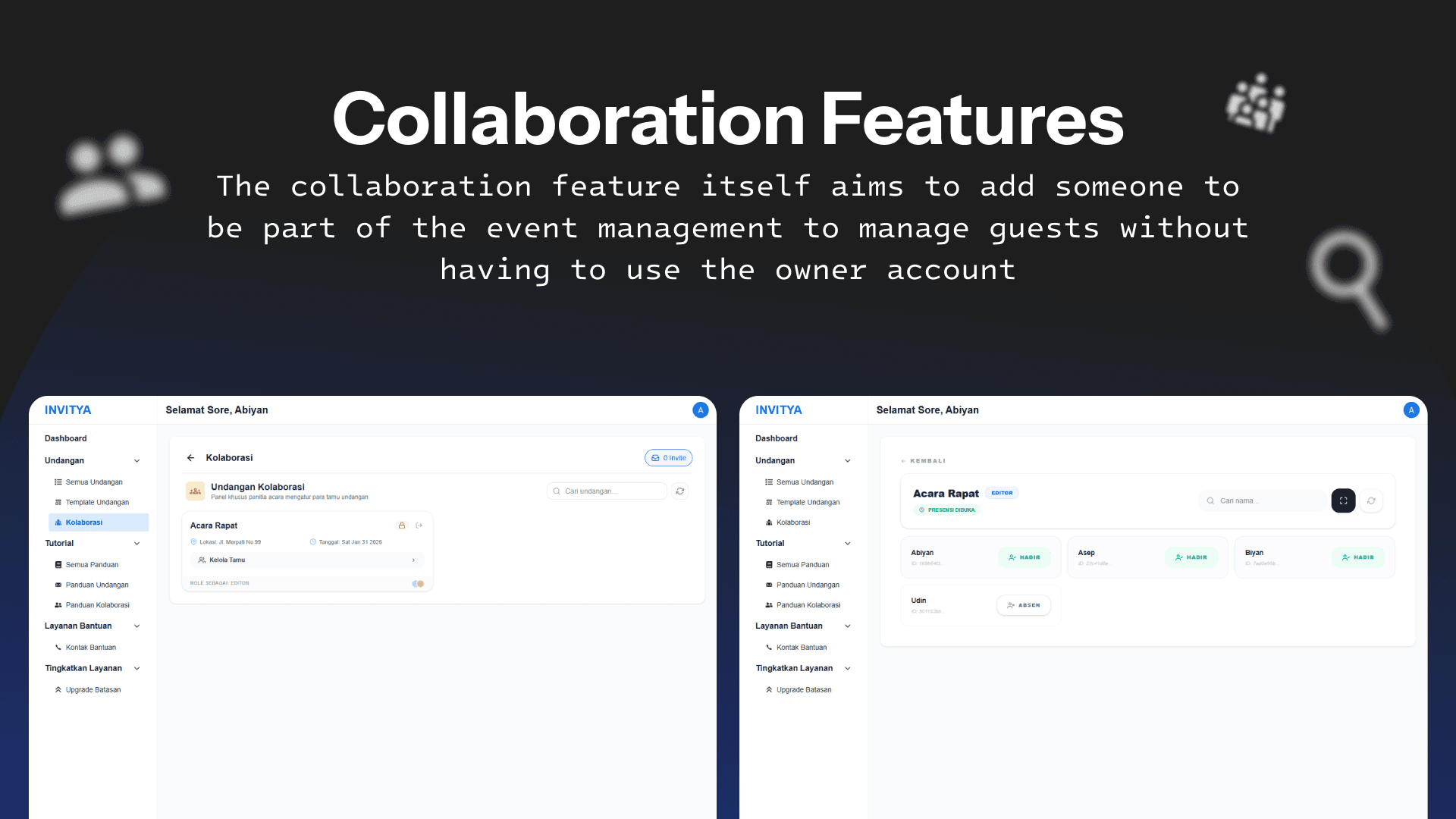Click refresh icon beside the scan button
The image size is (1456, 819).
pyautogui.click(x=1371, y=501)
